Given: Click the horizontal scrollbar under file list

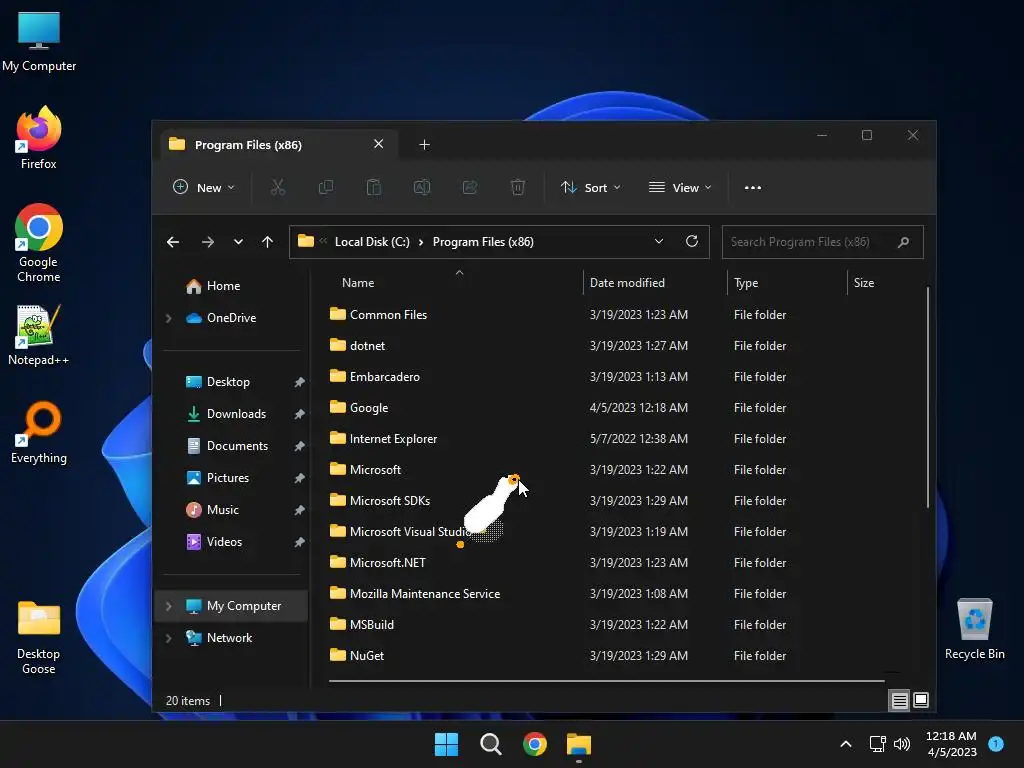Looking at the screenshot, I should click(x=607, y=681).
